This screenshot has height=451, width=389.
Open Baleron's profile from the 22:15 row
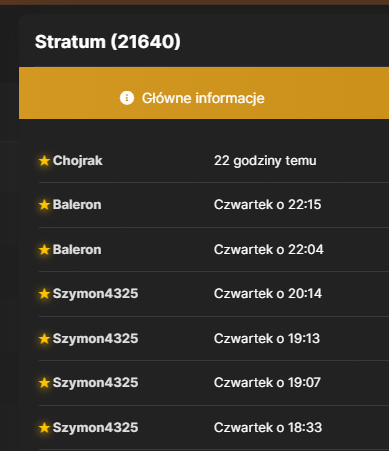point(77,205)
